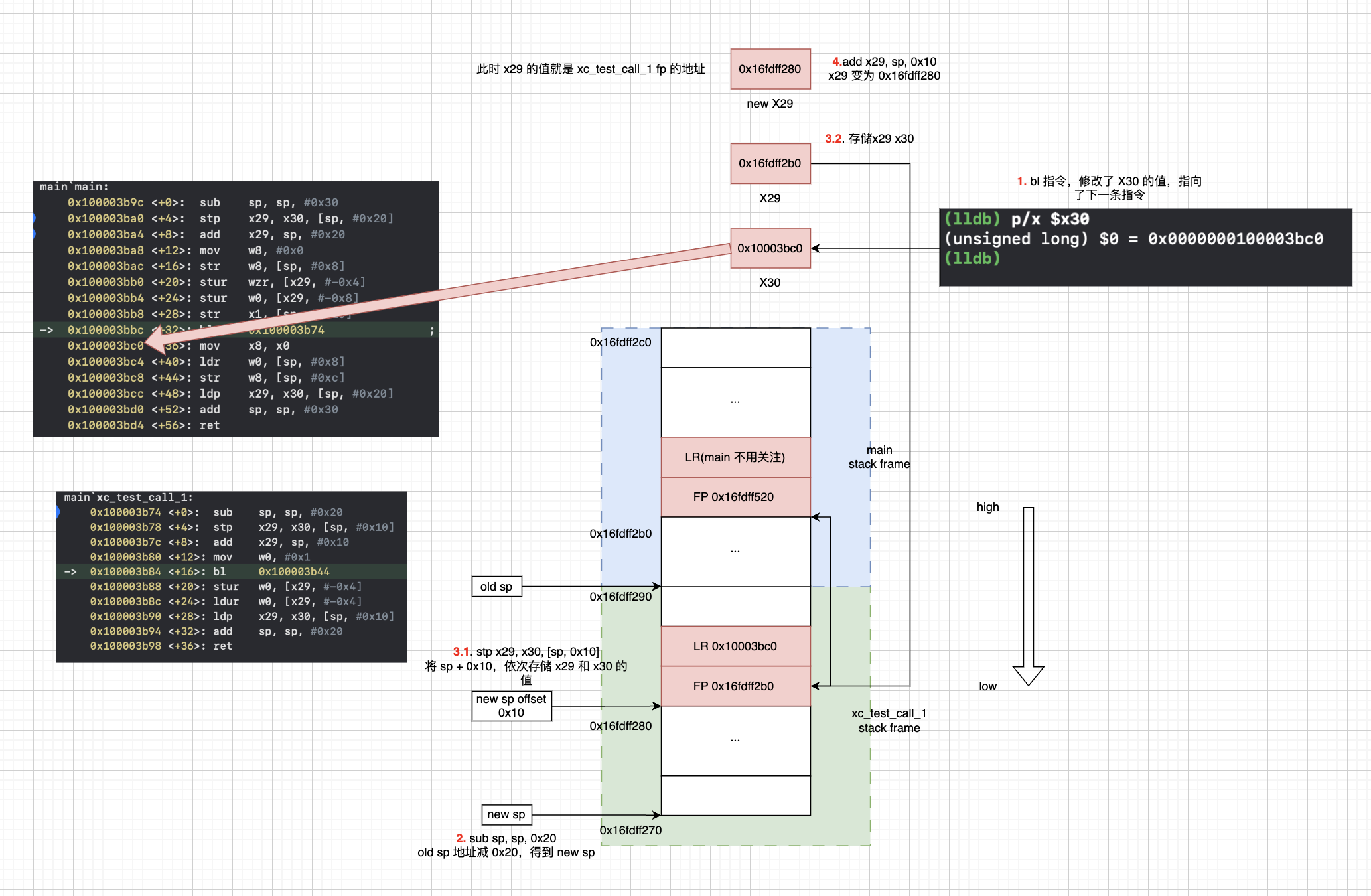Click the 'main stack frame' text label
This screenshot has width=1371, height=896.
[879, 457]
